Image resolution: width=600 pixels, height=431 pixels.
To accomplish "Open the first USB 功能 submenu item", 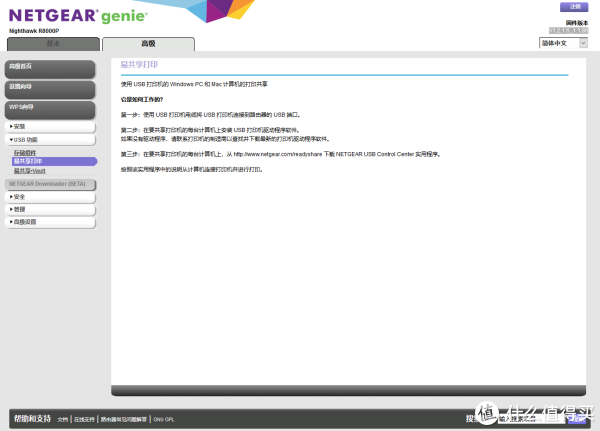I will pos(25,153).
